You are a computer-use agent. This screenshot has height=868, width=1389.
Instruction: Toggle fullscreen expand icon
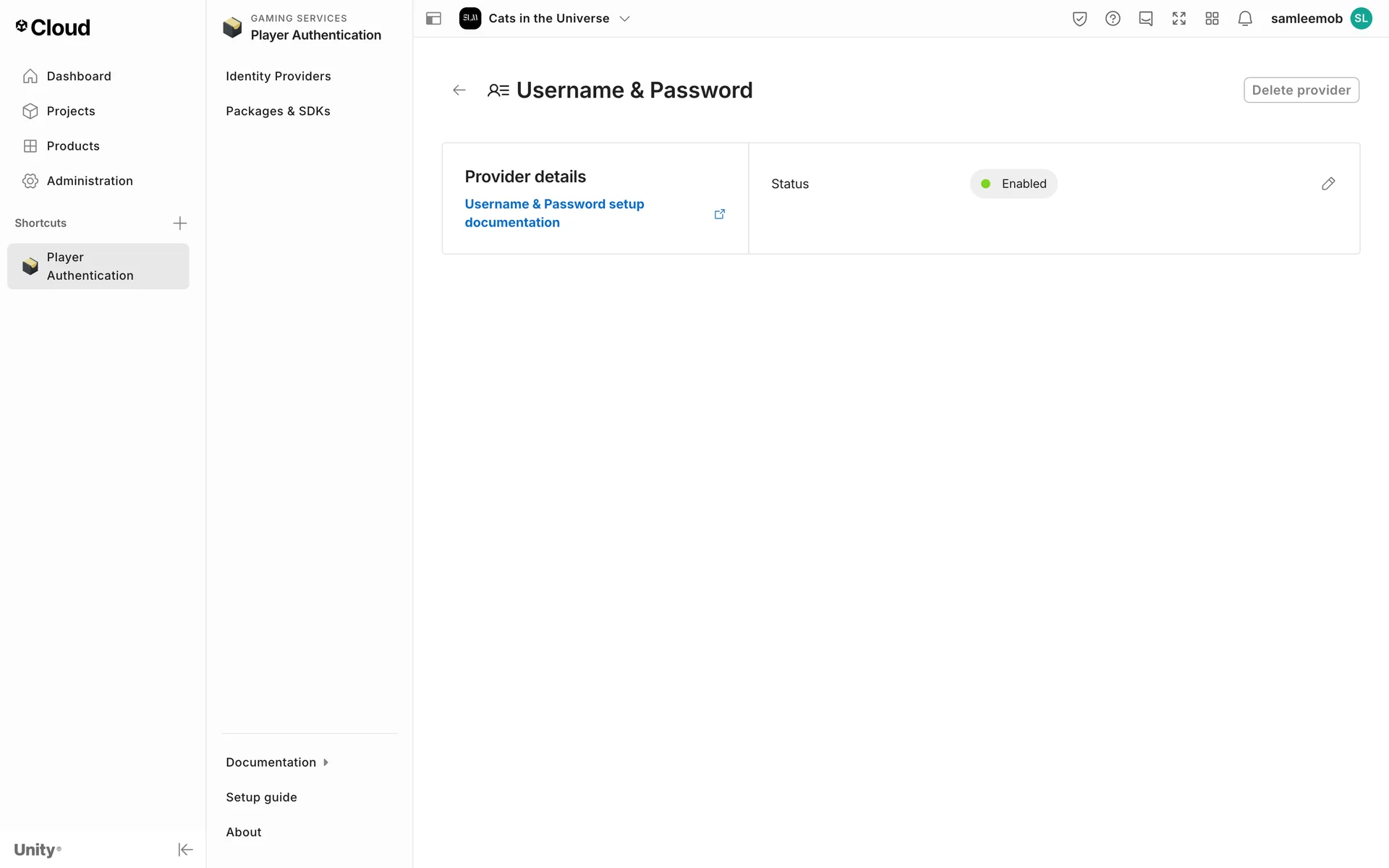[x=1178, y=19]
